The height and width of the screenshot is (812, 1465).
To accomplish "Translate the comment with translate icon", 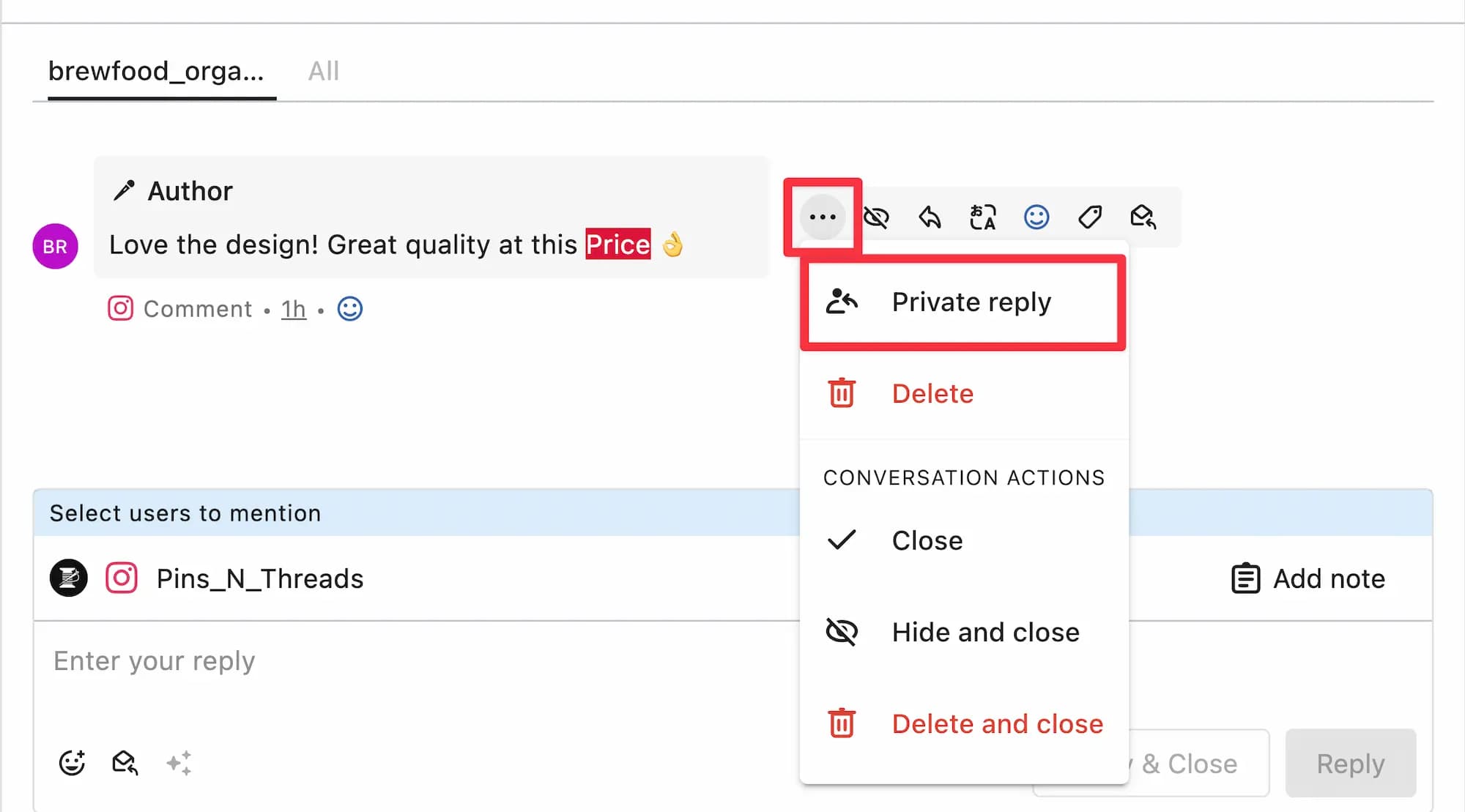I will click(x=983, y=217).
